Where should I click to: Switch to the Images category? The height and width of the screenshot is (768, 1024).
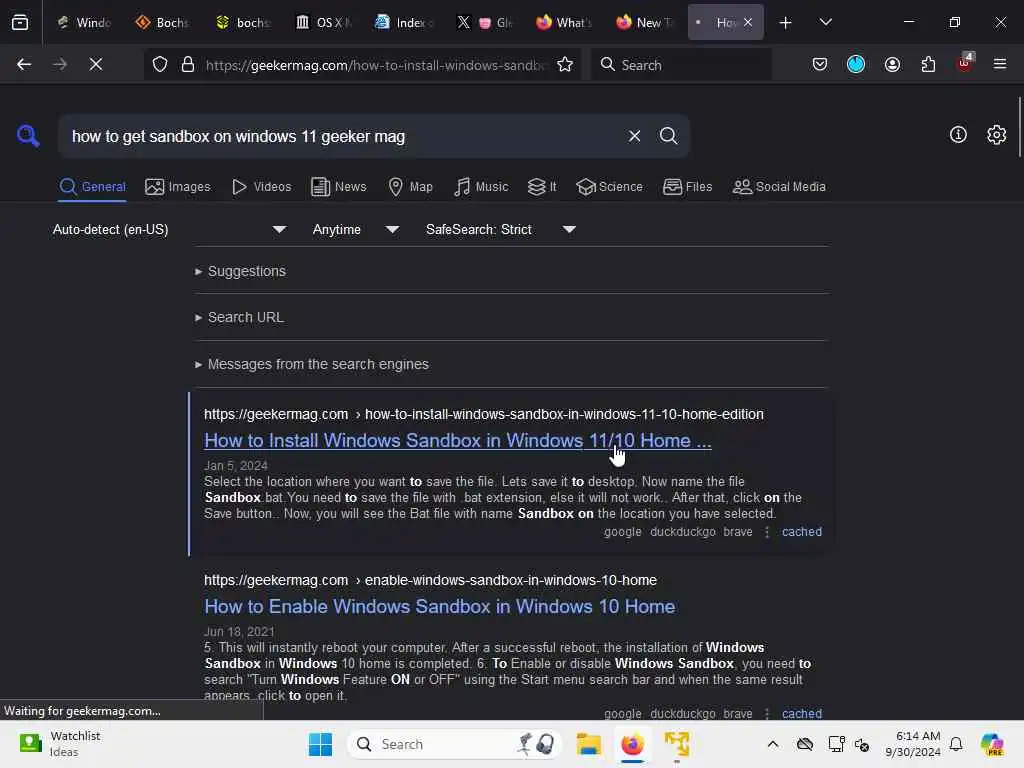(x=178, y=187)
